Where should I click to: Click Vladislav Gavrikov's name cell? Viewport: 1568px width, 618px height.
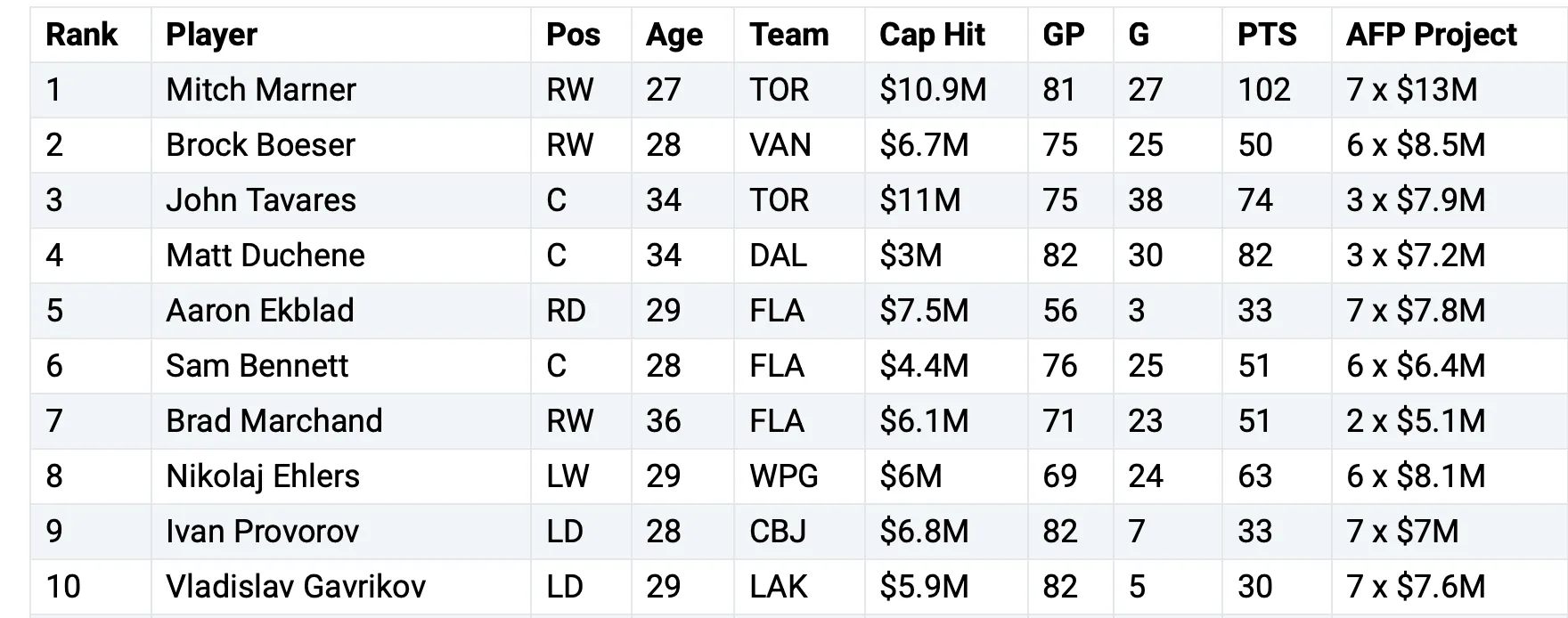tap(295, 587)
